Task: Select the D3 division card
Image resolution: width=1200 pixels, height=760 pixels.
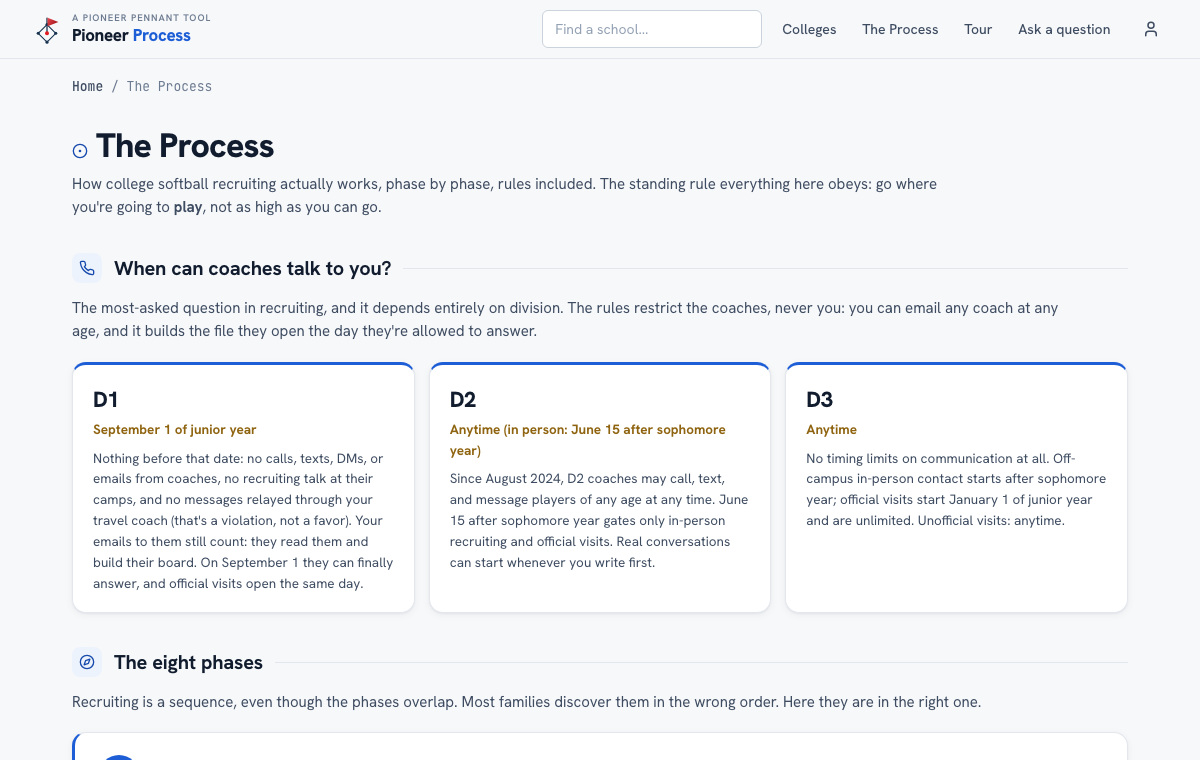Action: [x=957, y=487]
